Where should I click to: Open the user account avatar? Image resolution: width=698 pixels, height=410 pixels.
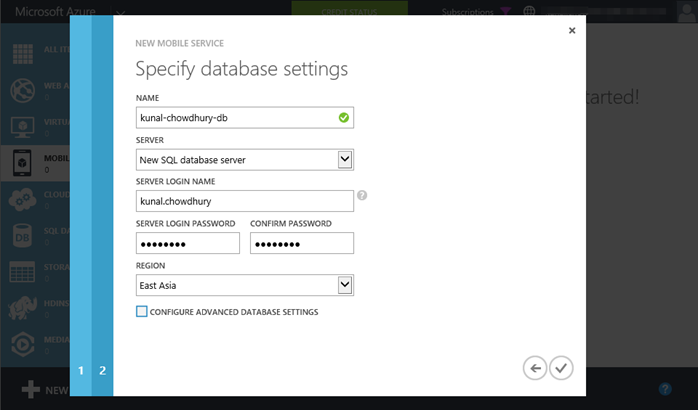click(x=686, y=12)
